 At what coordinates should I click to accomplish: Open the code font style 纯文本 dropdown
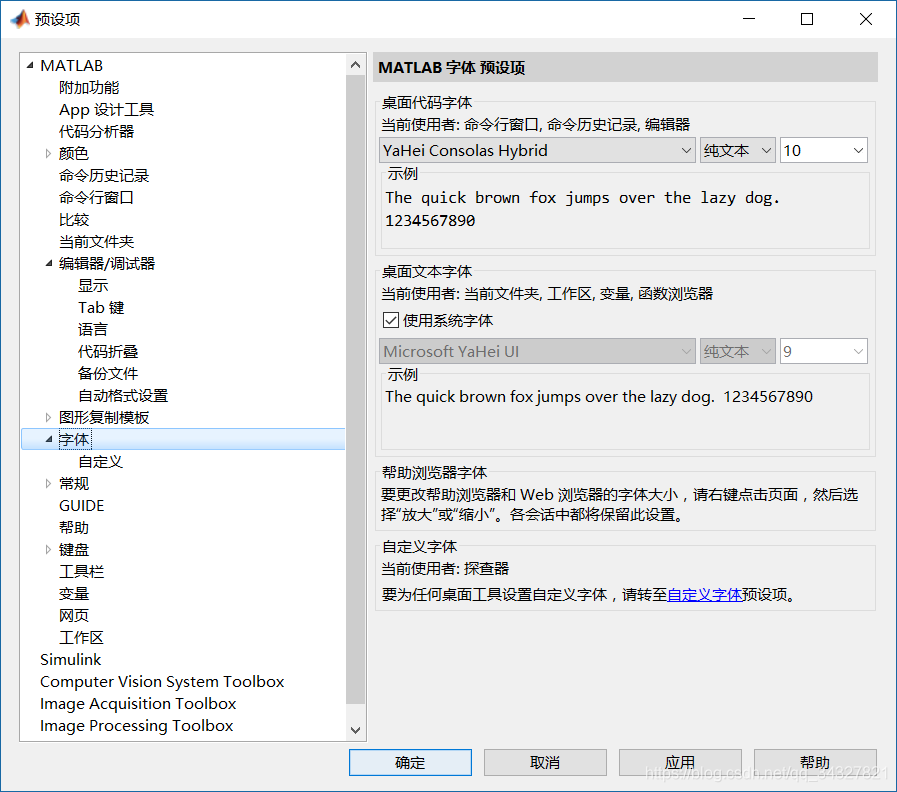pos(737,151)
